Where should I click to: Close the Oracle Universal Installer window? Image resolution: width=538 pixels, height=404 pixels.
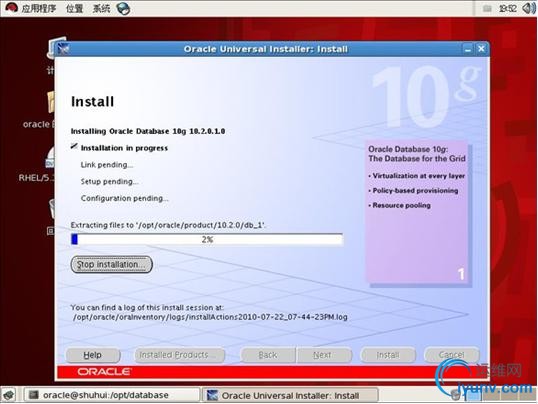click(x=481, y=49)
